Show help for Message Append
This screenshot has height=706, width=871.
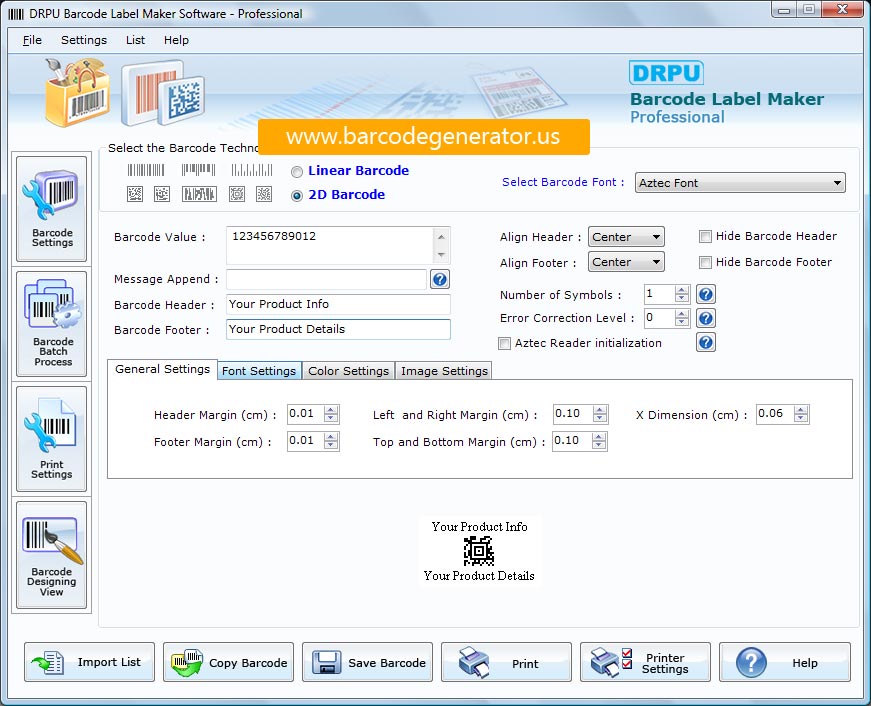click(439, 279)
